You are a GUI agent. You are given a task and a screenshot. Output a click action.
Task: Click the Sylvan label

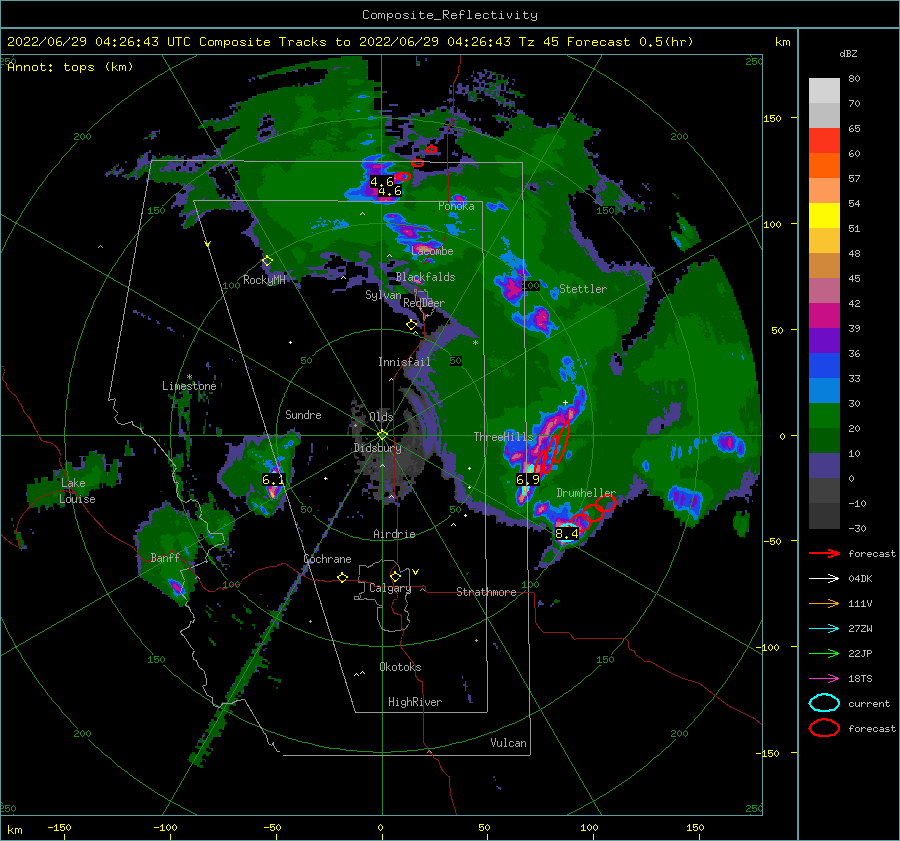(383, 295)
